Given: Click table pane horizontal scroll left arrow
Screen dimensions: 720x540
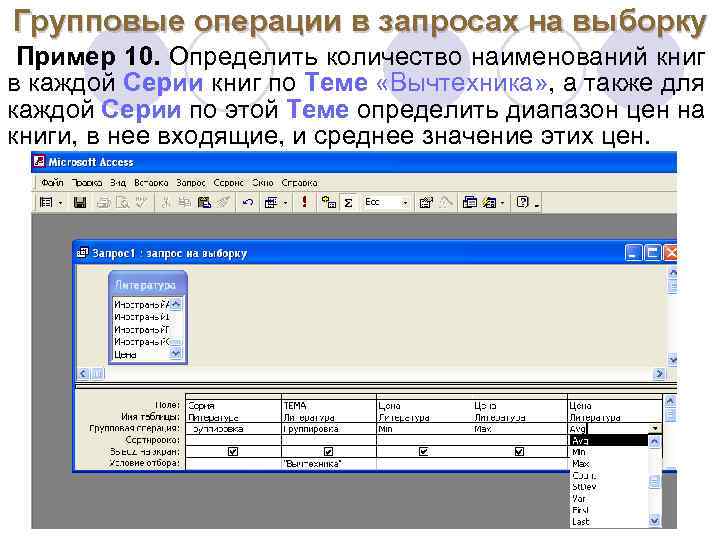Looking at the screenshot, I should pos(83,374).
